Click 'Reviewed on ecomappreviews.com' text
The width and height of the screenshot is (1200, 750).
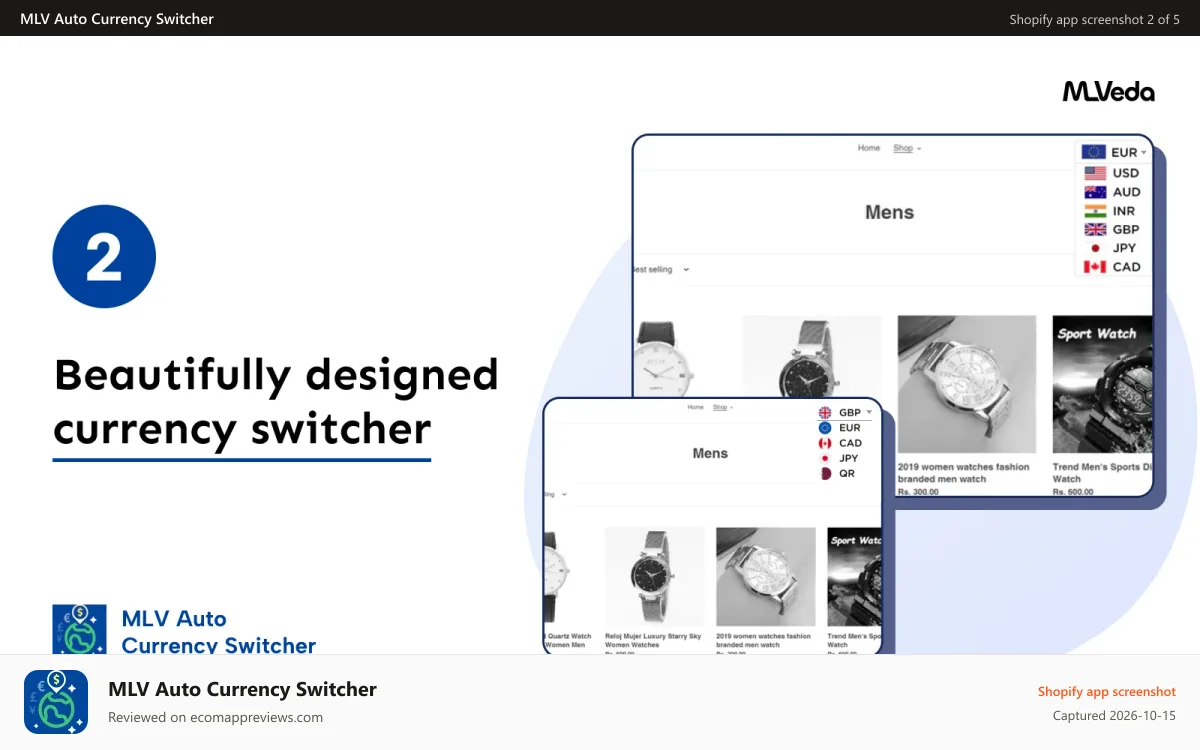click(215, 717)
